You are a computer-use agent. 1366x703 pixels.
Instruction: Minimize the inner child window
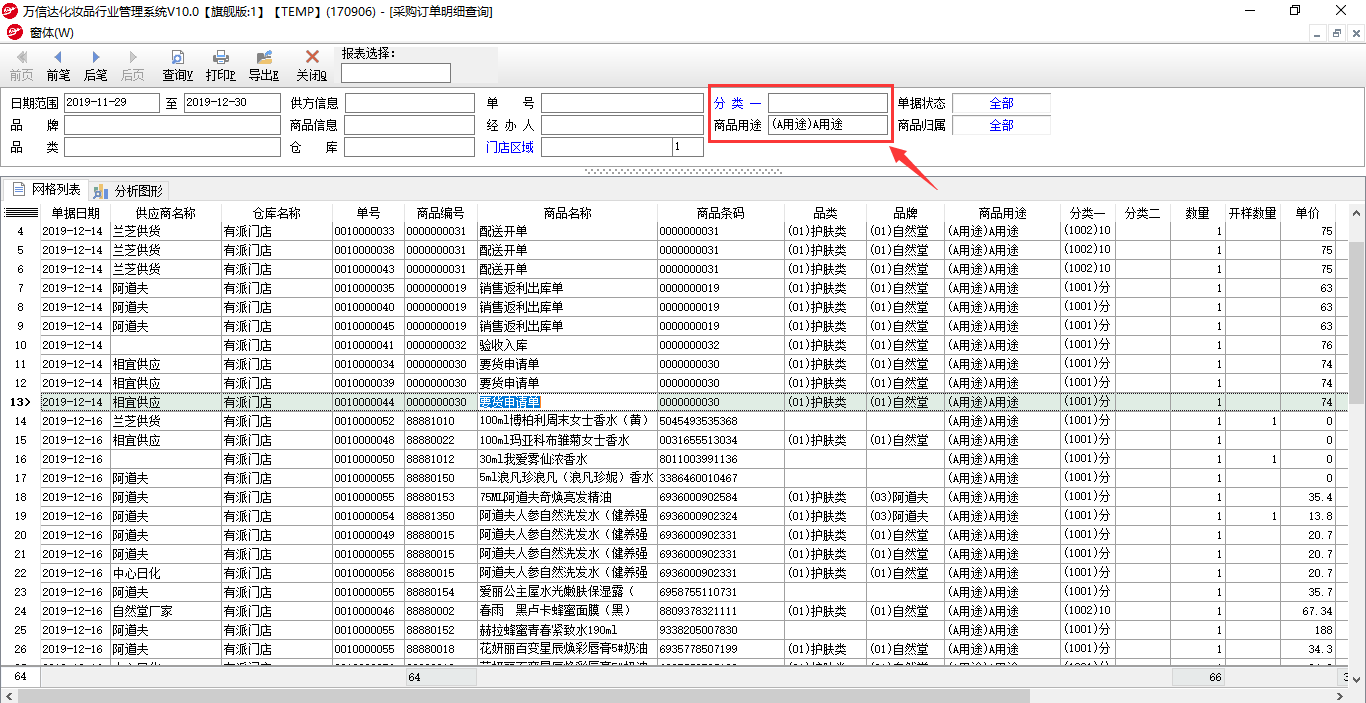pos(1319,33)
